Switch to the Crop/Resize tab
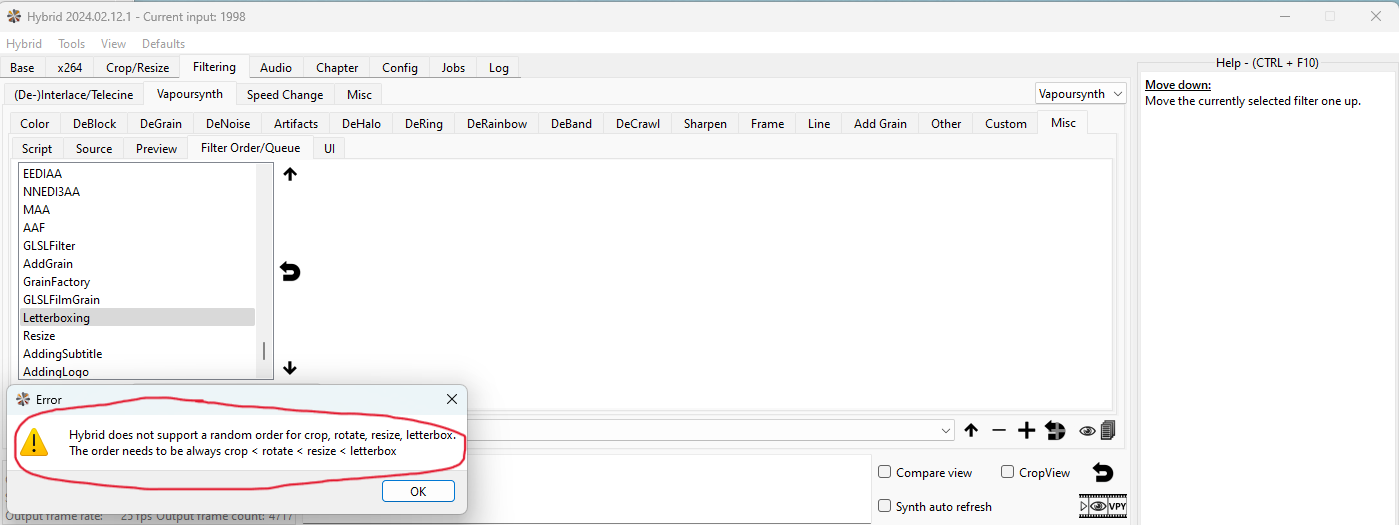The height and width of the screenshot is (525, 1399). click(x=138, y=68)
